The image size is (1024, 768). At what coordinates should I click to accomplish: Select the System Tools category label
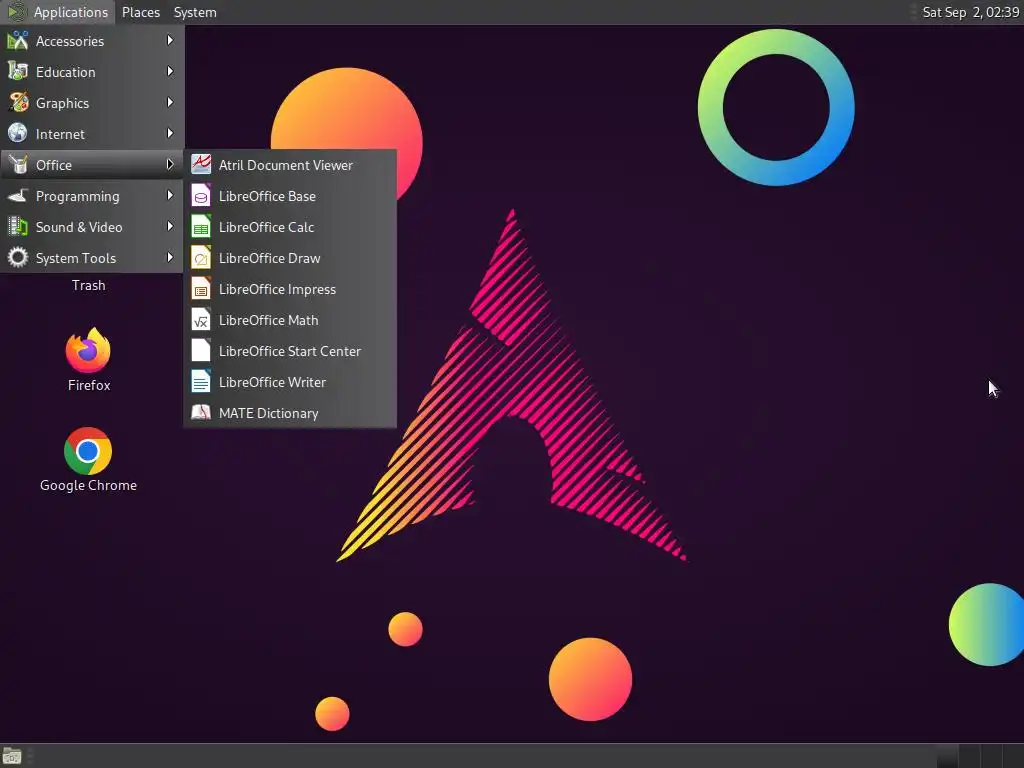[76, 258]
